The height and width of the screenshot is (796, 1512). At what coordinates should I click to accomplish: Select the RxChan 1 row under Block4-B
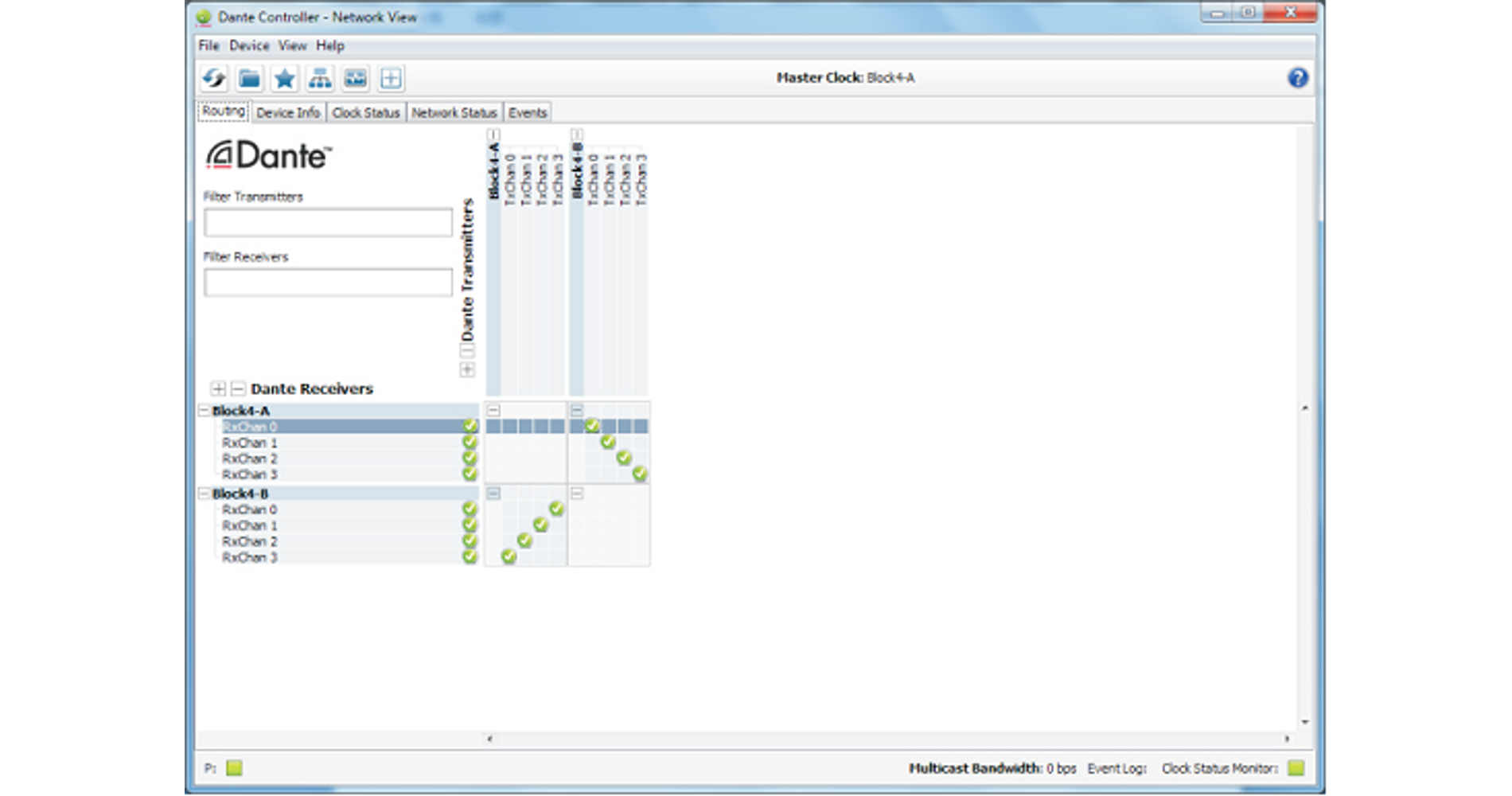click(x=349, y=525)
